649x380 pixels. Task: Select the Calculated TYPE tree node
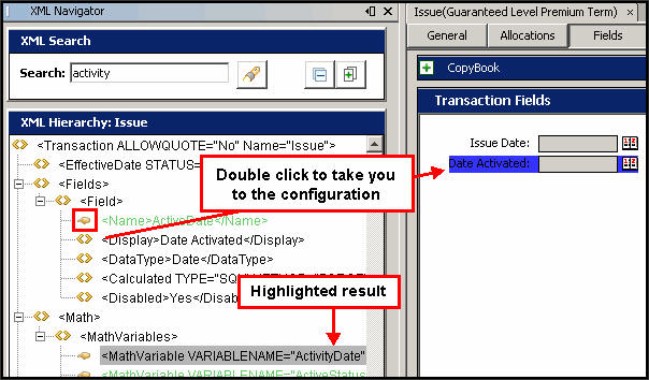coord(170,279)
